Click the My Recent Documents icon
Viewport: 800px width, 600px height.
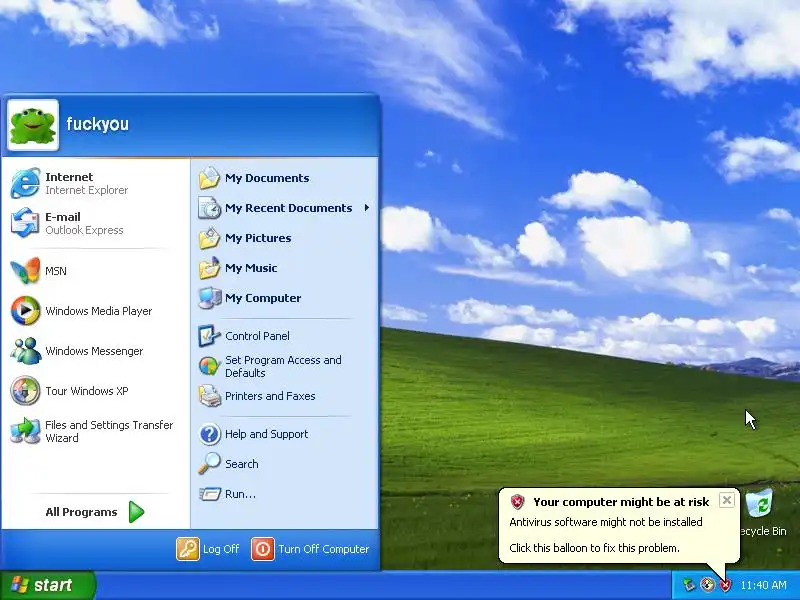tap(209, 208)
